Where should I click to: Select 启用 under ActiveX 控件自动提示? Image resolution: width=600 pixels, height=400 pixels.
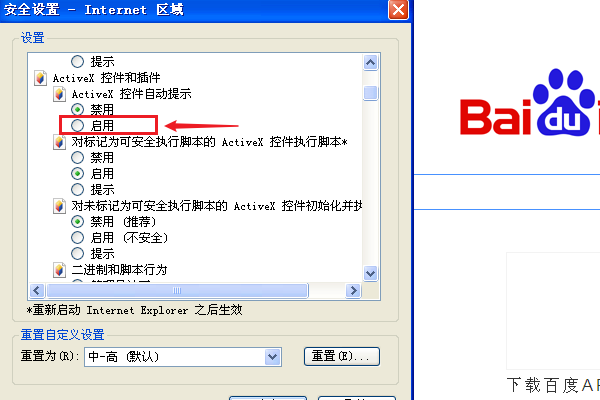[x=77, y=125]
